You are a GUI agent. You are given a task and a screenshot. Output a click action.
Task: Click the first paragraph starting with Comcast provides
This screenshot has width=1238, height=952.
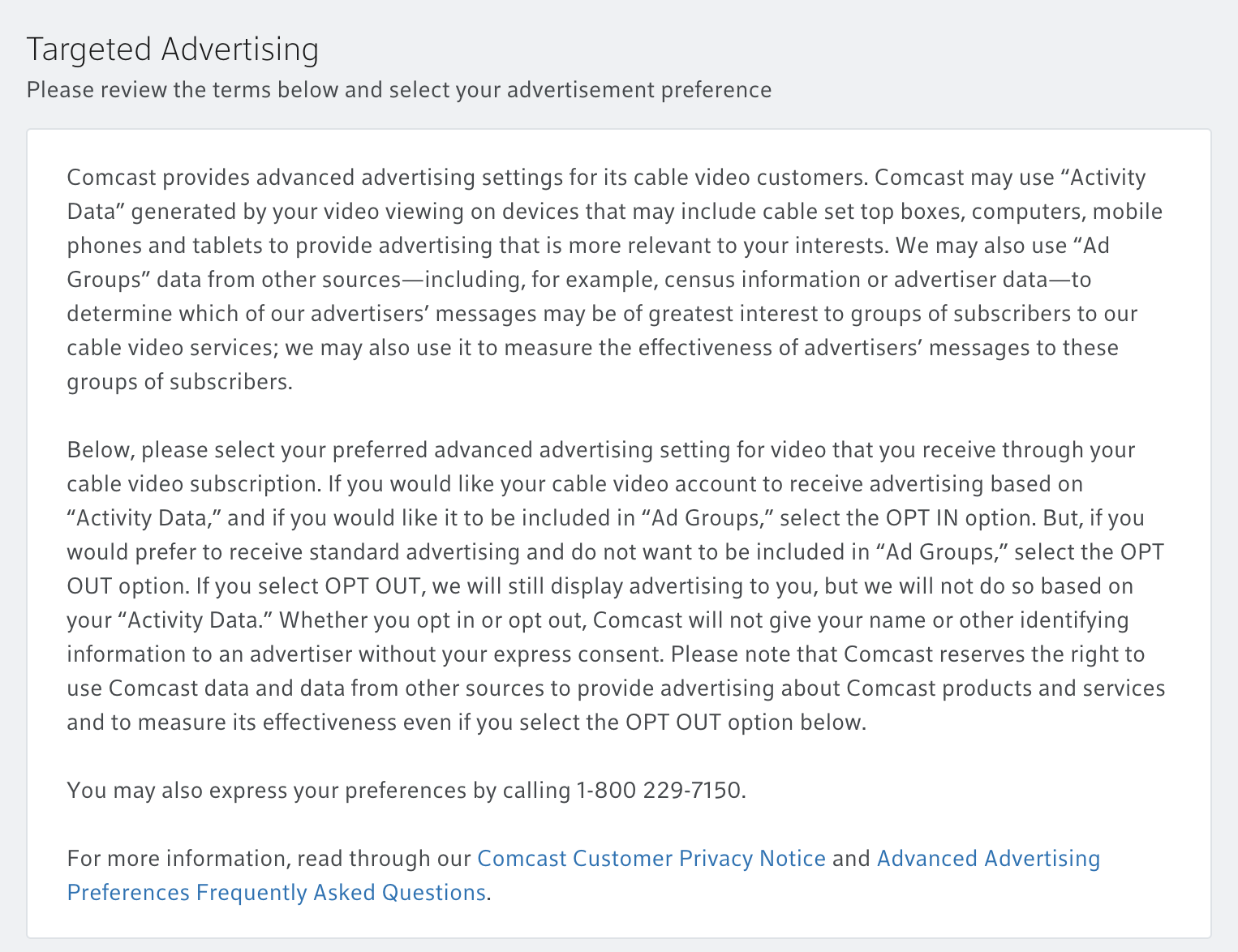pos(615,279)
